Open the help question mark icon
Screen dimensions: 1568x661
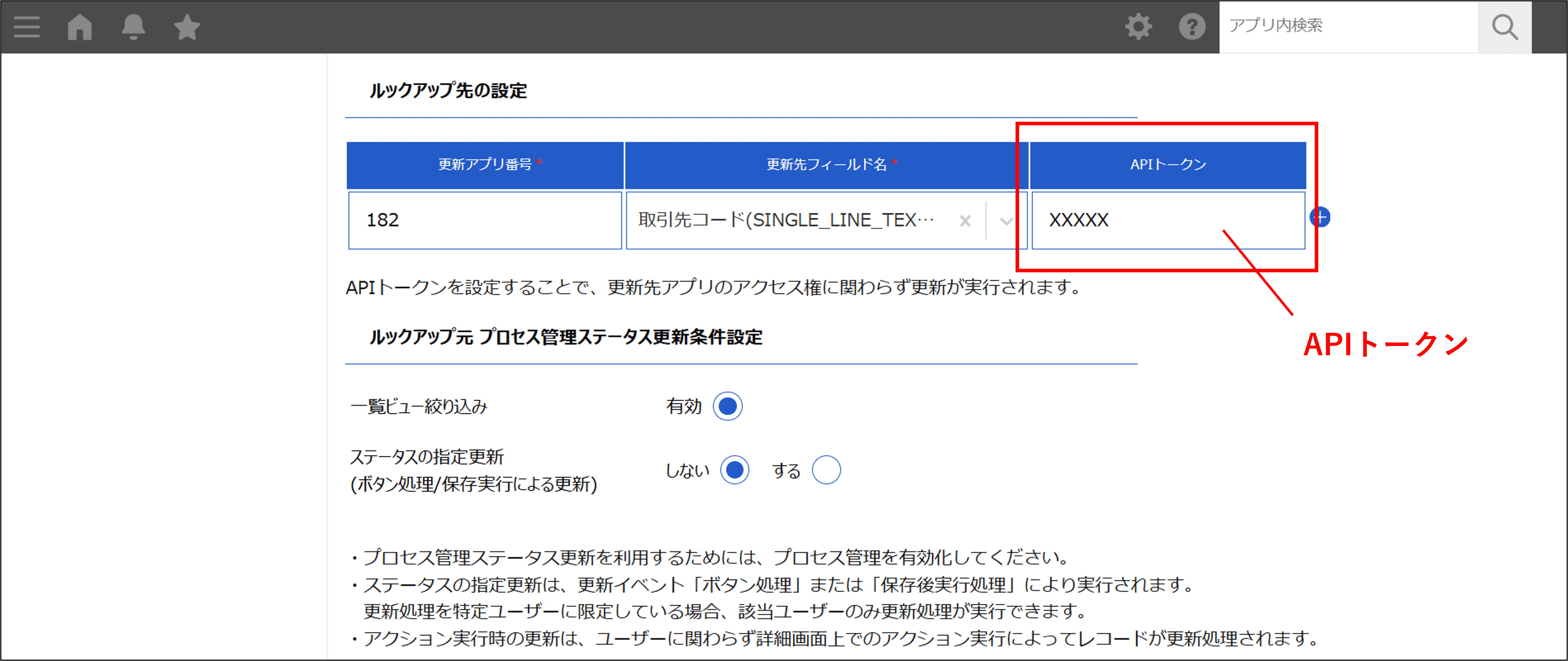[1191, 27]
